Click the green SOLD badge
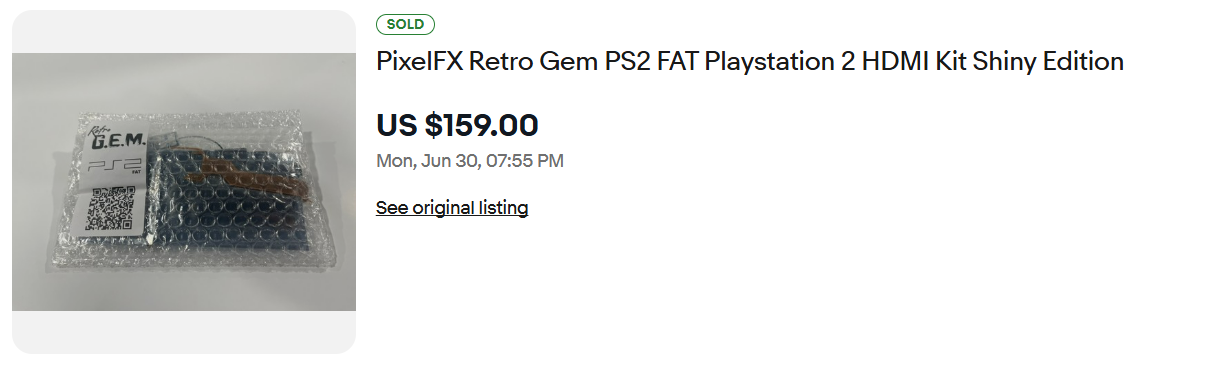Viewport: 1228px width, 368px height. click(x=405, y=24)
